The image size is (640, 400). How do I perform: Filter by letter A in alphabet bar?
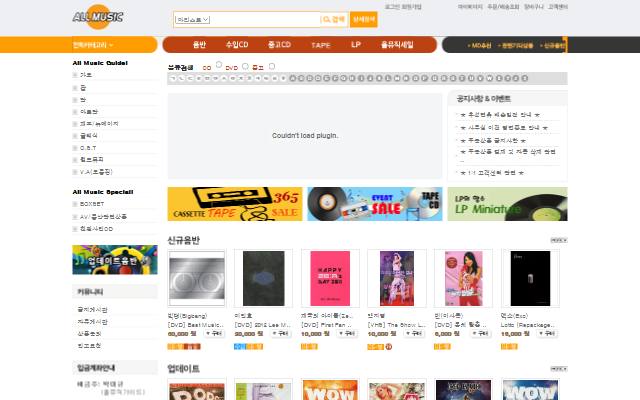(292, 78)
